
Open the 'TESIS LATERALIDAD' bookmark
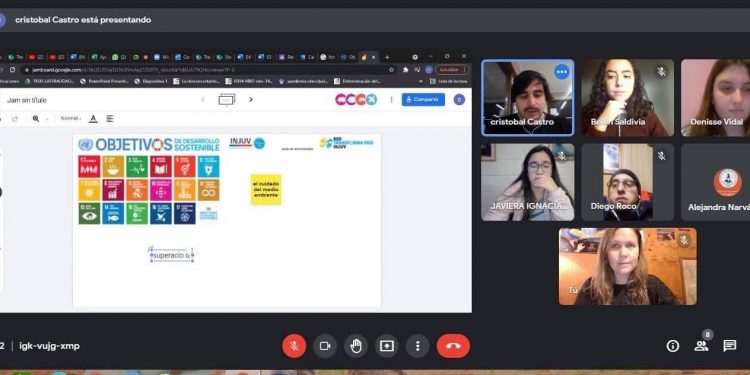(49, 81)
